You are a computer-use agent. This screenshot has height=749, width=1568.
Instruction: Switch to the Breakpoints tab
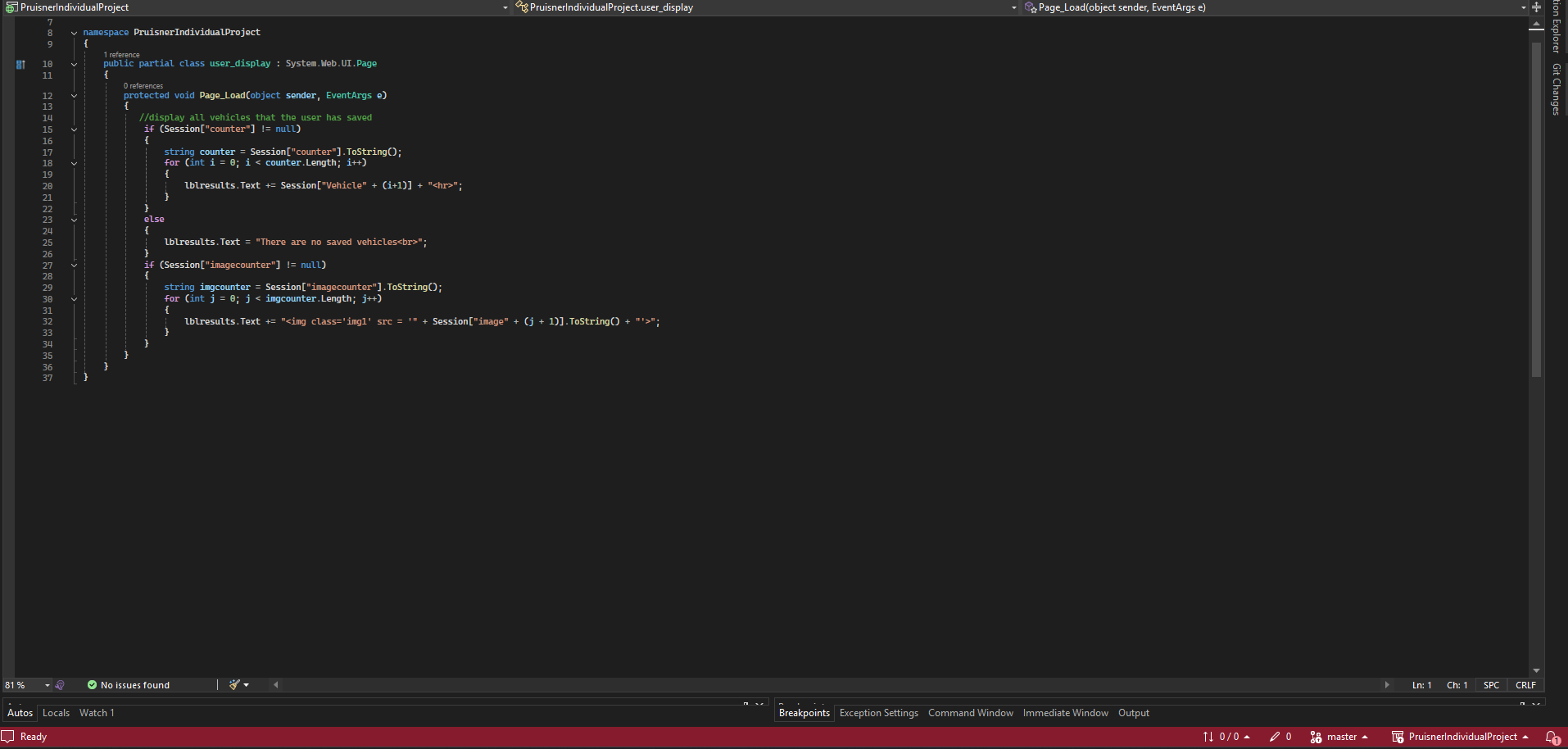pyautogui.click(x=804, y=713)
